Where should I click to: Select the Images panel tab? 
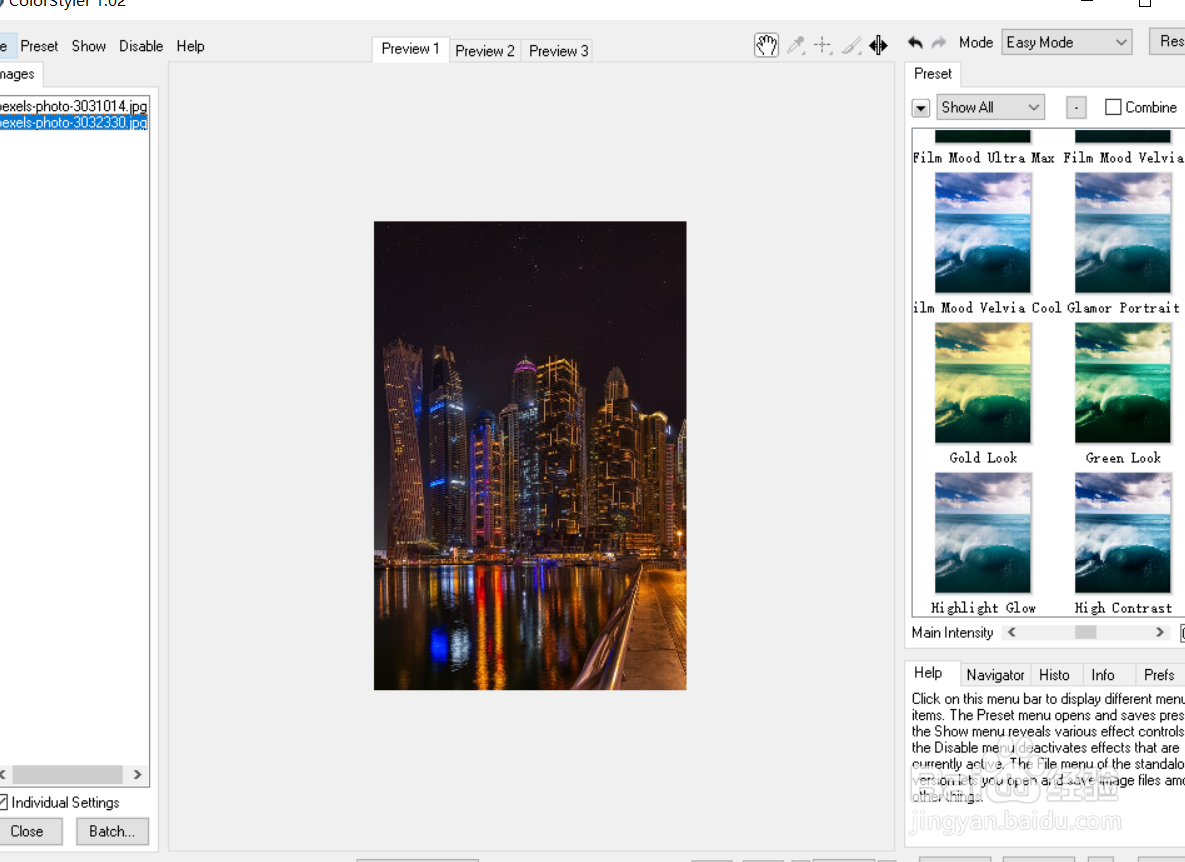(18, 74)
